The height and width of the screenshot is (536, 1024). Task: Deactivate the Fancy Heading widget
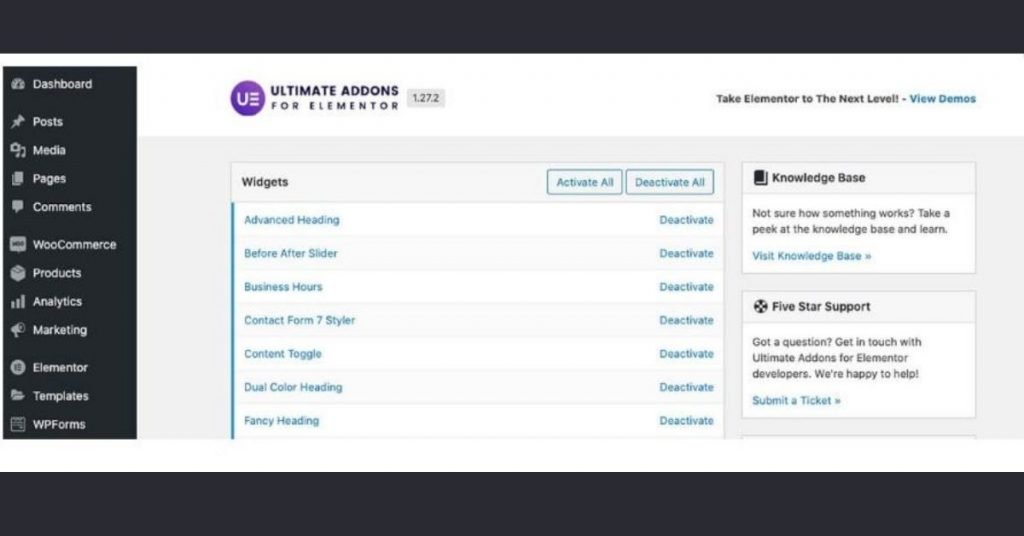686,420
